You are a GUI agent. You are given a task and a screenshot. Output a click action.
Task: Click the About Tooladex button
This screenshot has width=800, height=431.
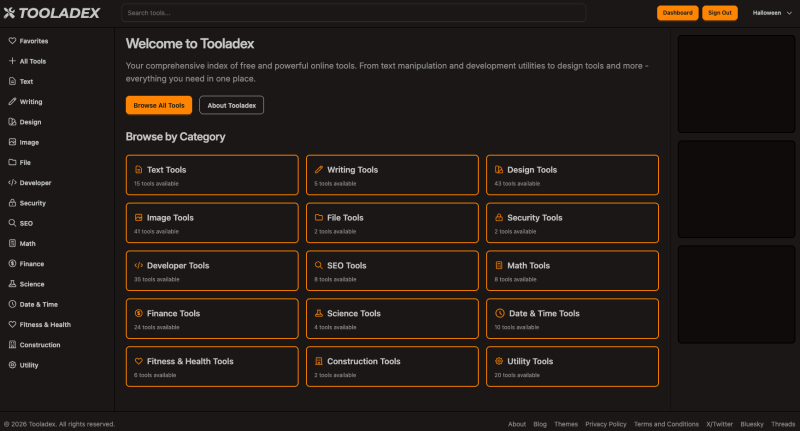coord(231,105)
